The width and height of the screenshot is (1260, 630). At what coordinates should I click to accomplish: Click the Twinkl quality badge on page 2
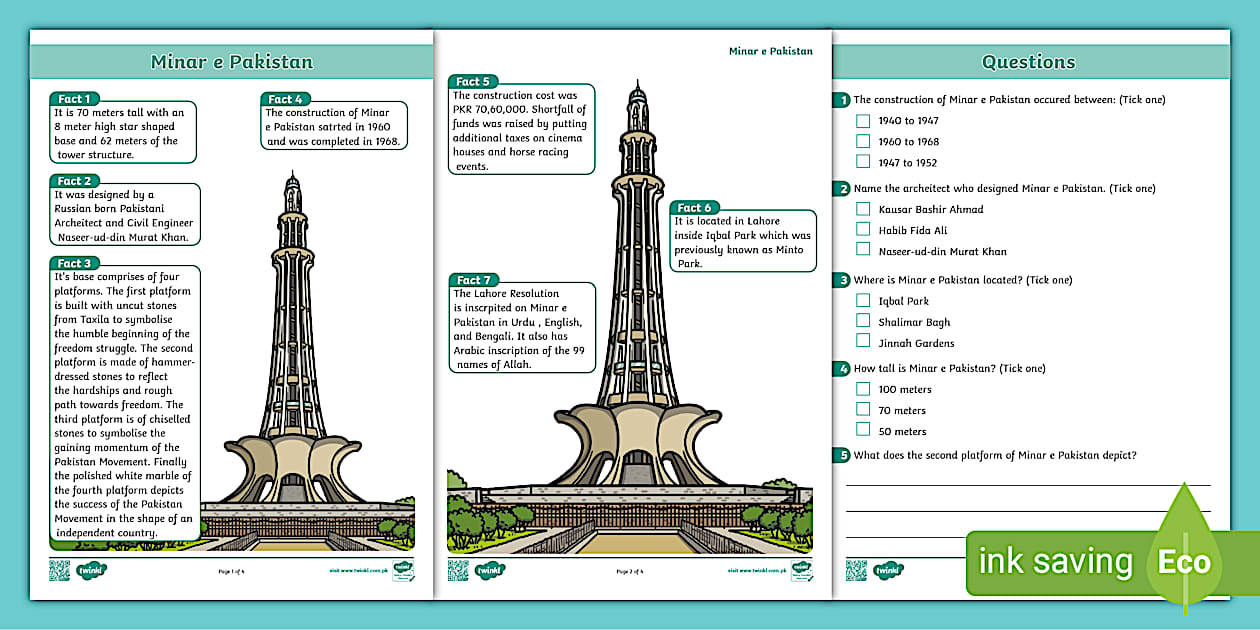800,571
